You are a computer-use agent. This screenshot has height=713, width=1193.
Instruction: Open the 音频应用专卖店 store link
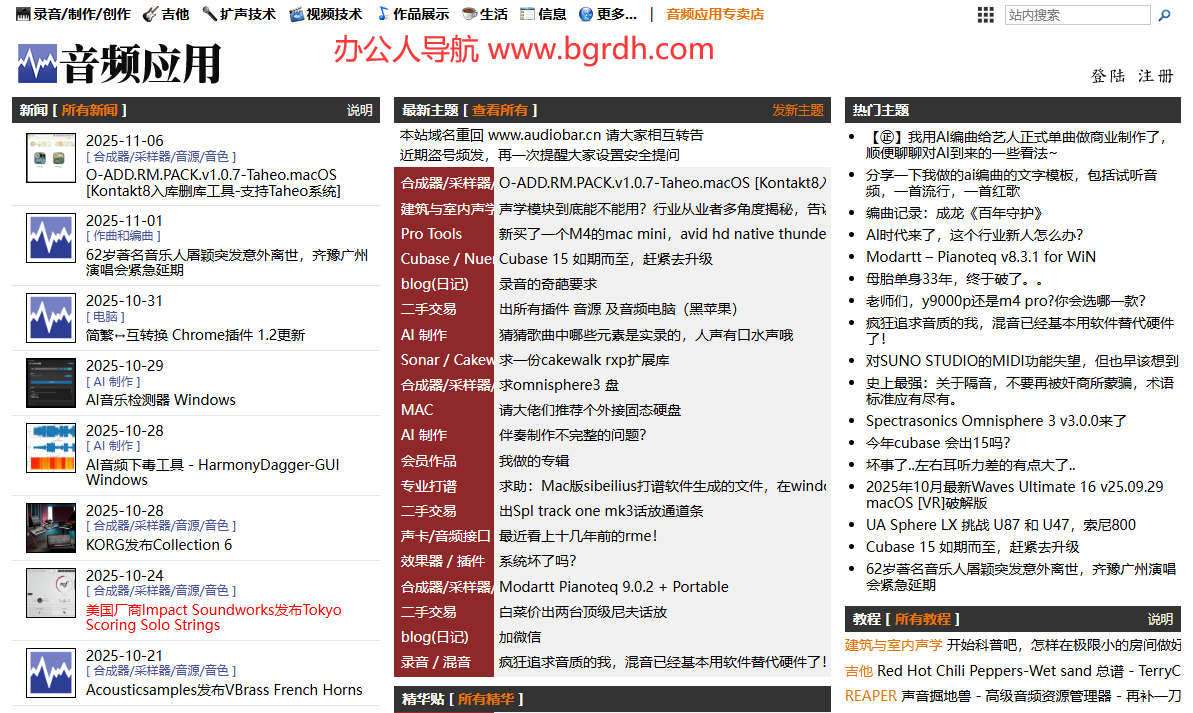click(x=714, y=14)
